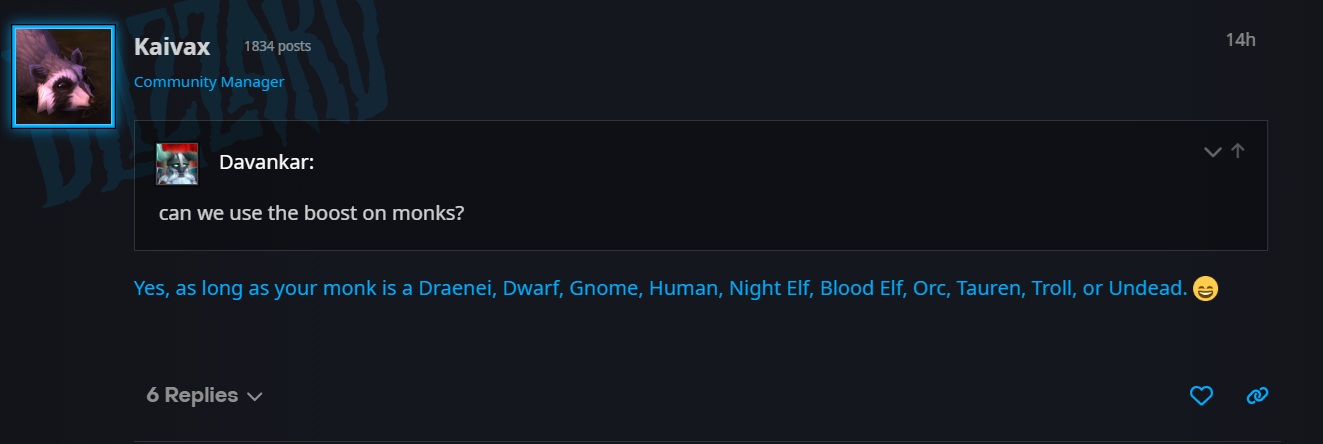Click the word Undead in the reply
Image resolution: width=1323 pixels, height=444 pixels.
click(1148, 289)
